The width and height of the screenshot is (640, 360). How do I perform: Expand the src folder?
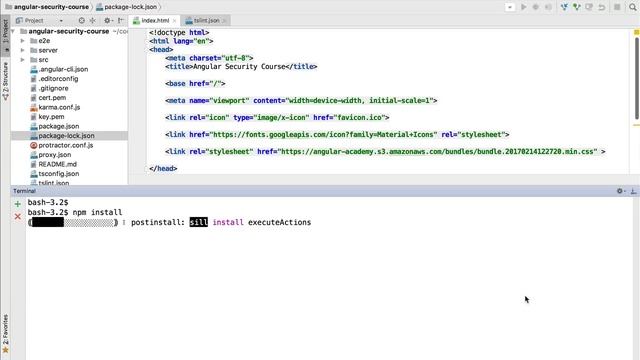point(22,60)
